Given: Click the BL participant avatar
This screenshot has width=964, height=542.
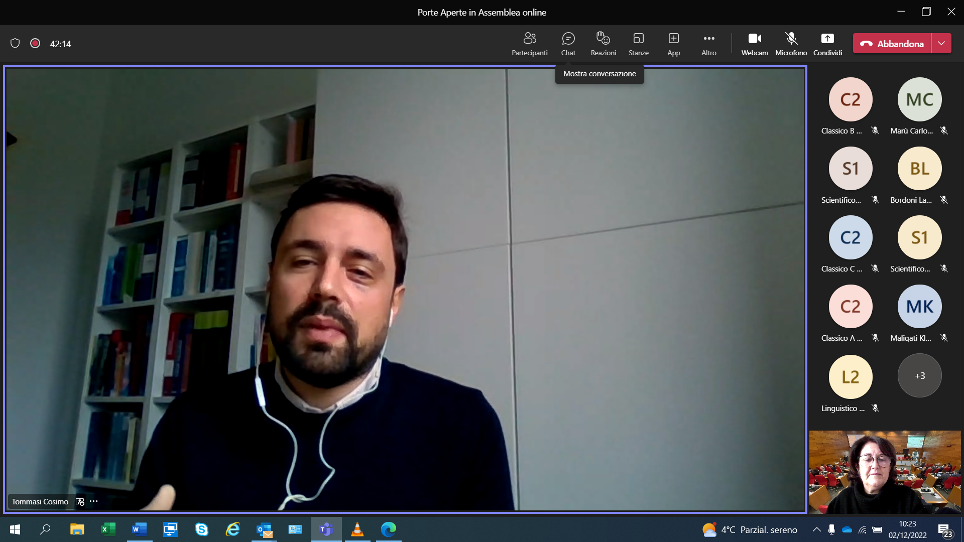Looking at the screenshot, I should click(x=919, y=168).
